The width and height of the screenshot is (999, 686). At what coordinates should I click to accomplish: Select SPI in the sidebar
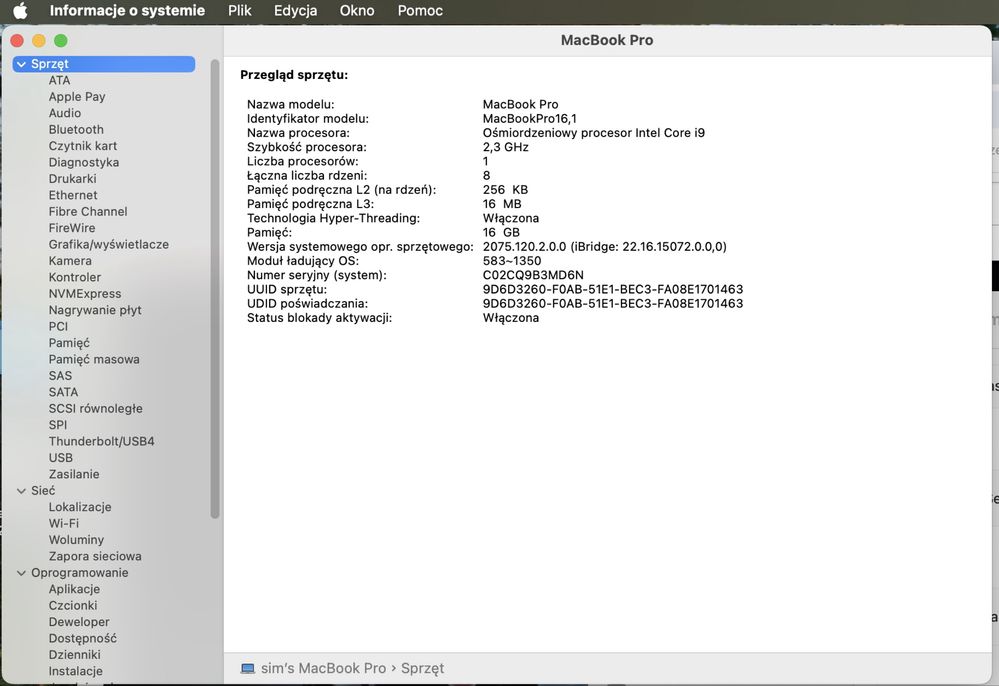coord(57,425)
